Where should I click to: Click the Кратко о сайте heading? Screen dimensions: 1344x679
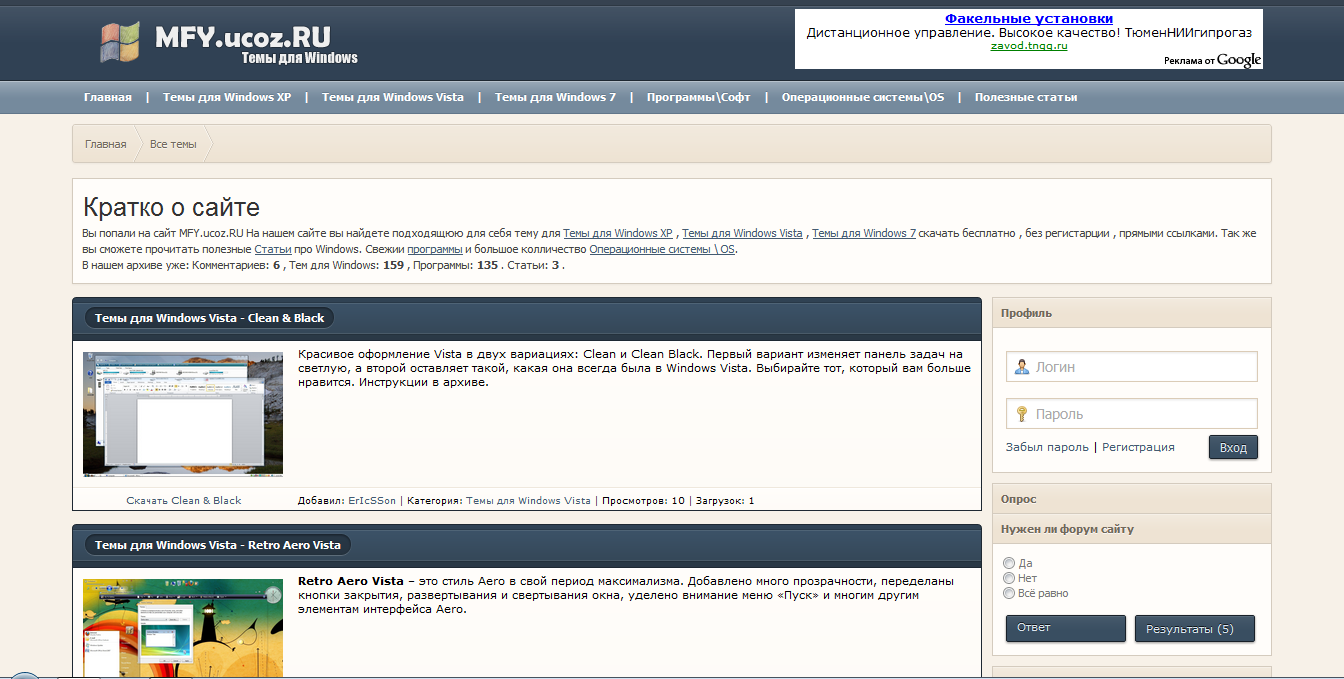tap(171, 207)
